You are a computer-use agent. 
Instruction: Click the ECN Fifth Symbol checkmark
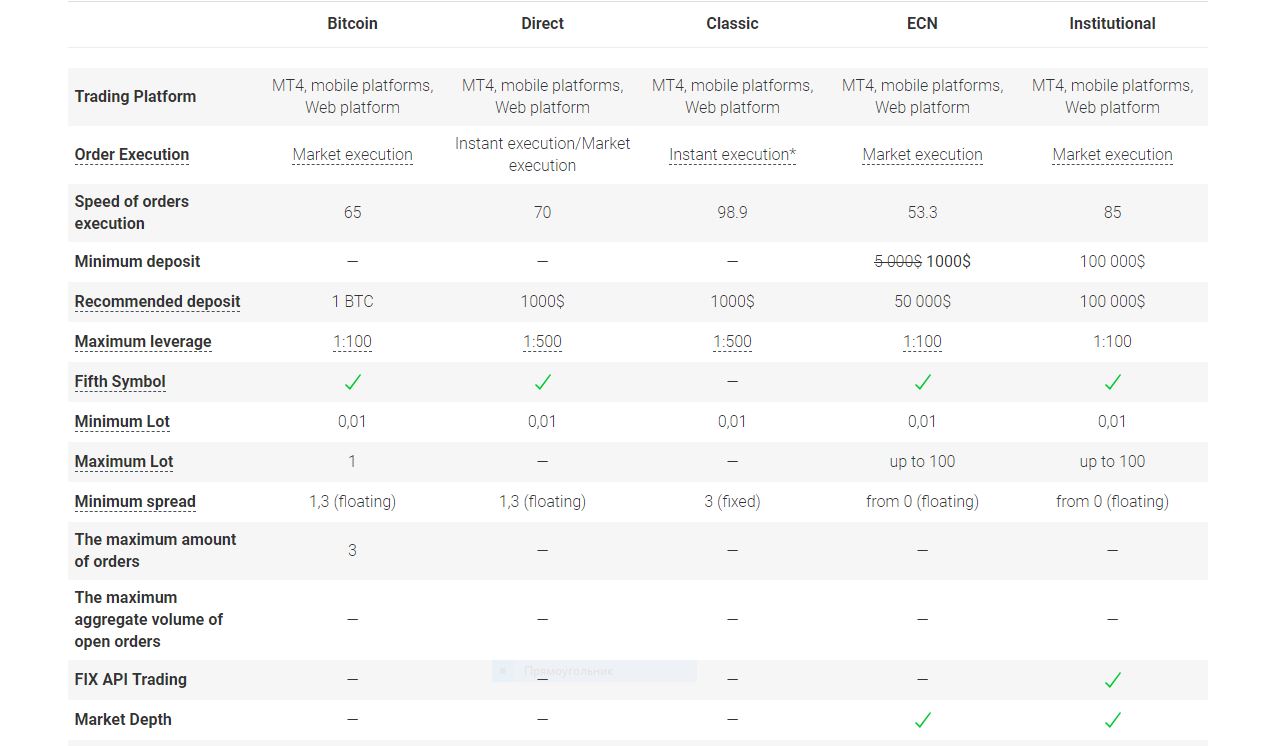tap(922, 382)
